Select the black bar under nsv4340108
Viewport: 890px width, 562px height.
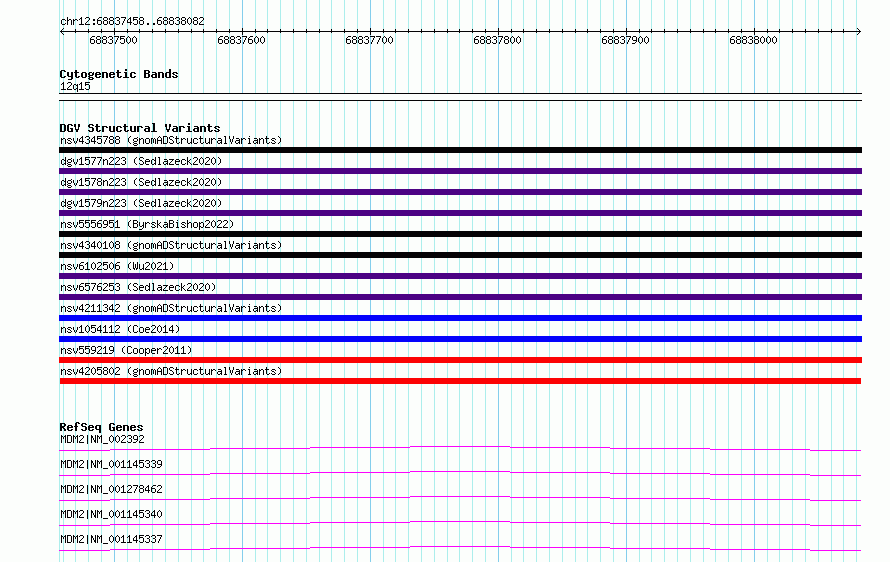[460, 255]
